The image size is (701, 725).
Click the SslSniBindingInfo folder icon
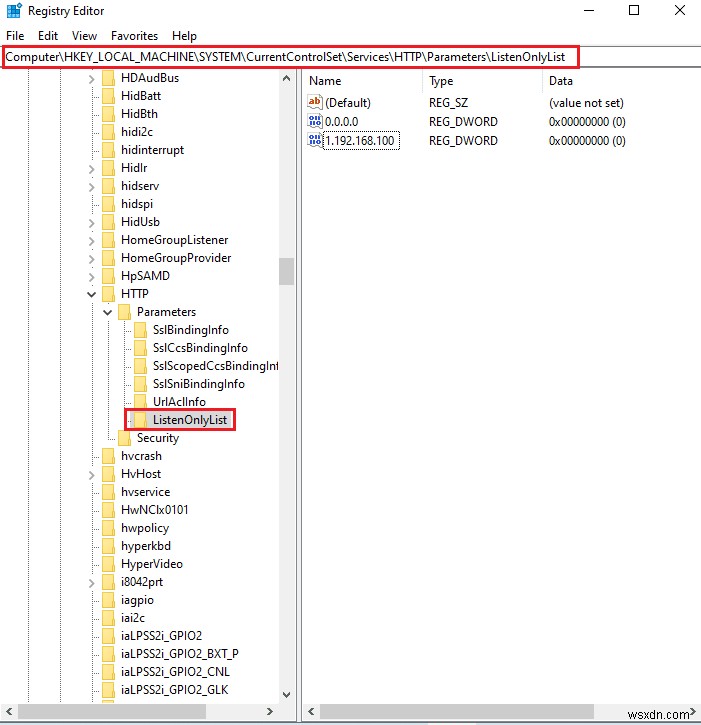click(x=141, y=384)
